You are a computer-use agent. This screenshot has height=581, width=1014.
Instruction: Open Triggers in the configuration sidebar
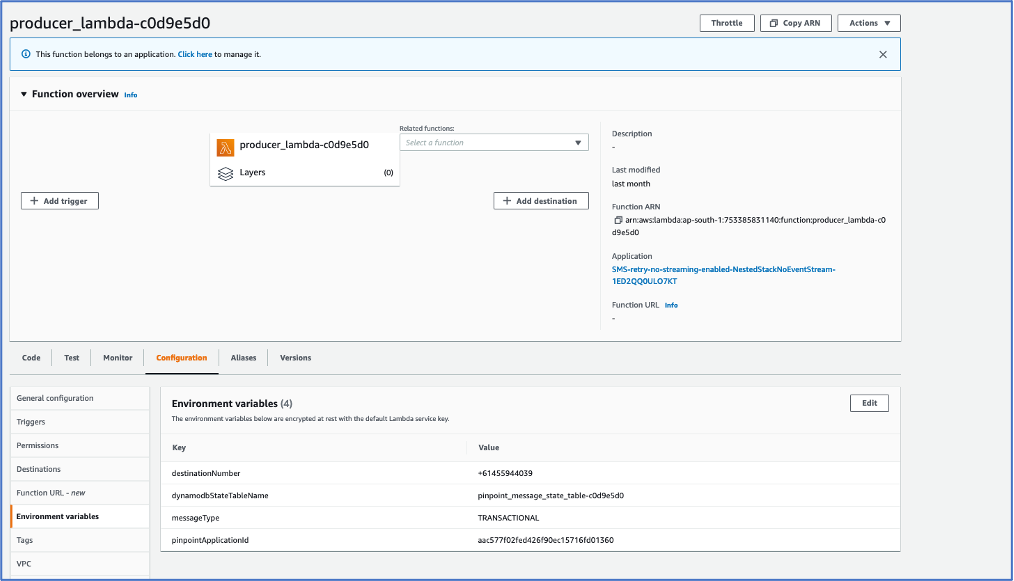coord(80,422)
